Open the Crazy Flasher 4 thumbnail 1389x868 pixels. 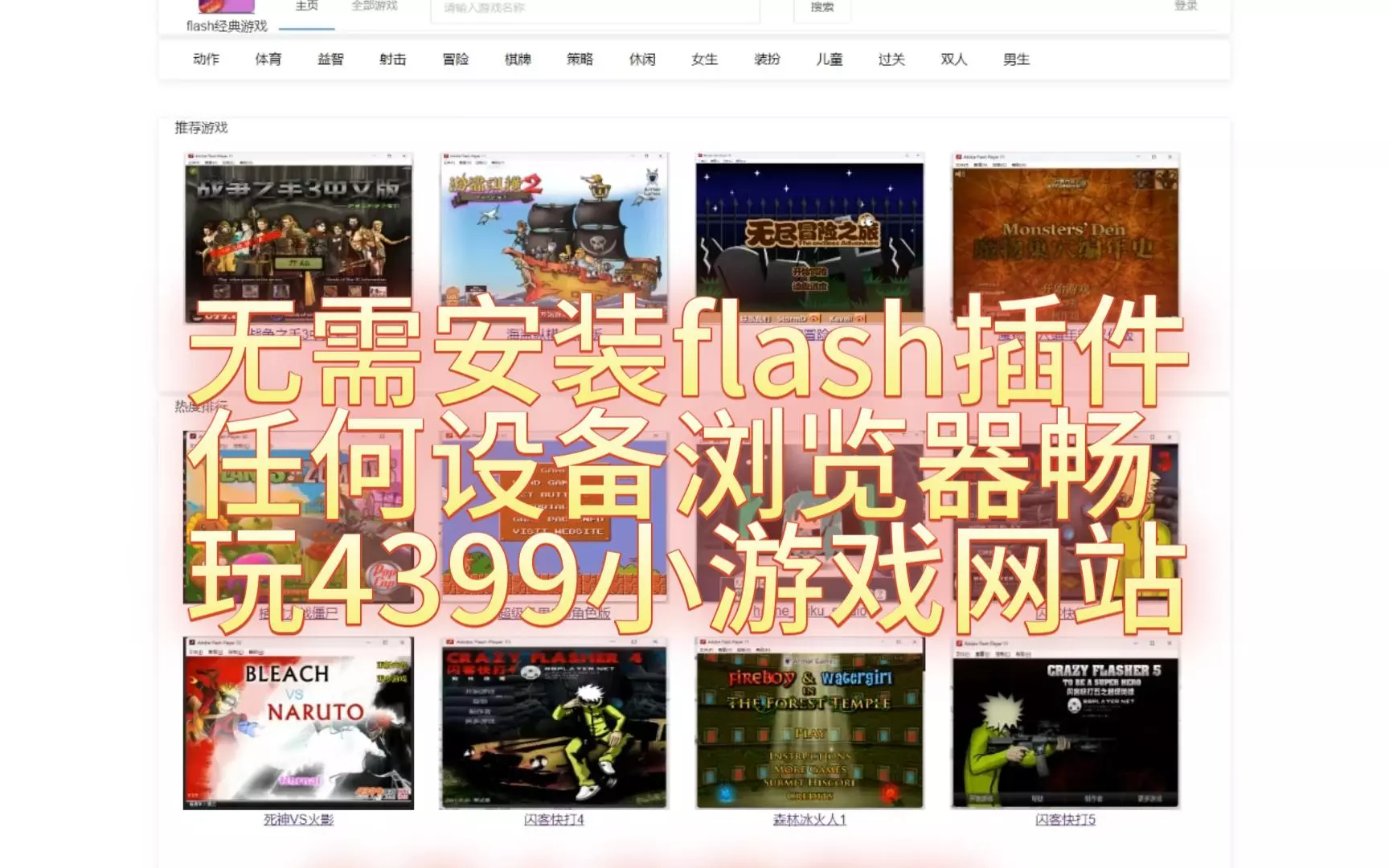554,723
